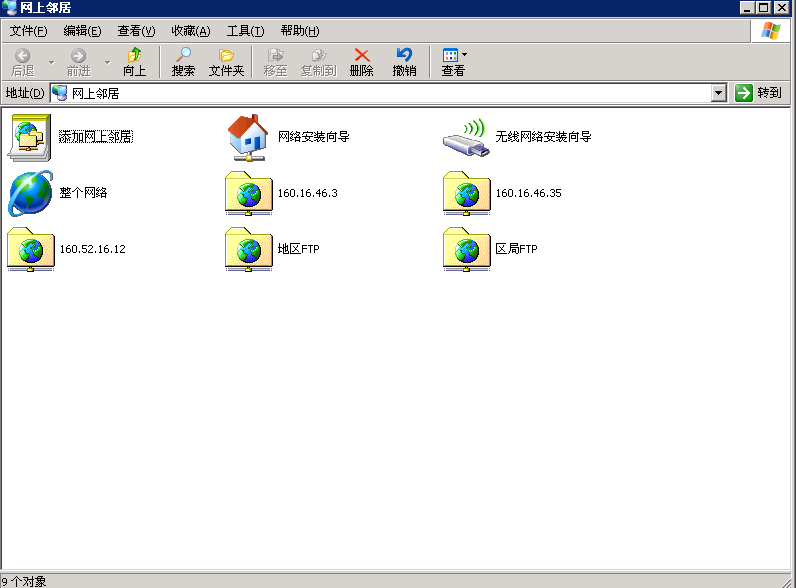Image resolution: width=796 pixels, height=588 pixels.
Task: Click the 160.16.46.35 label text
Action: point(528,193)
